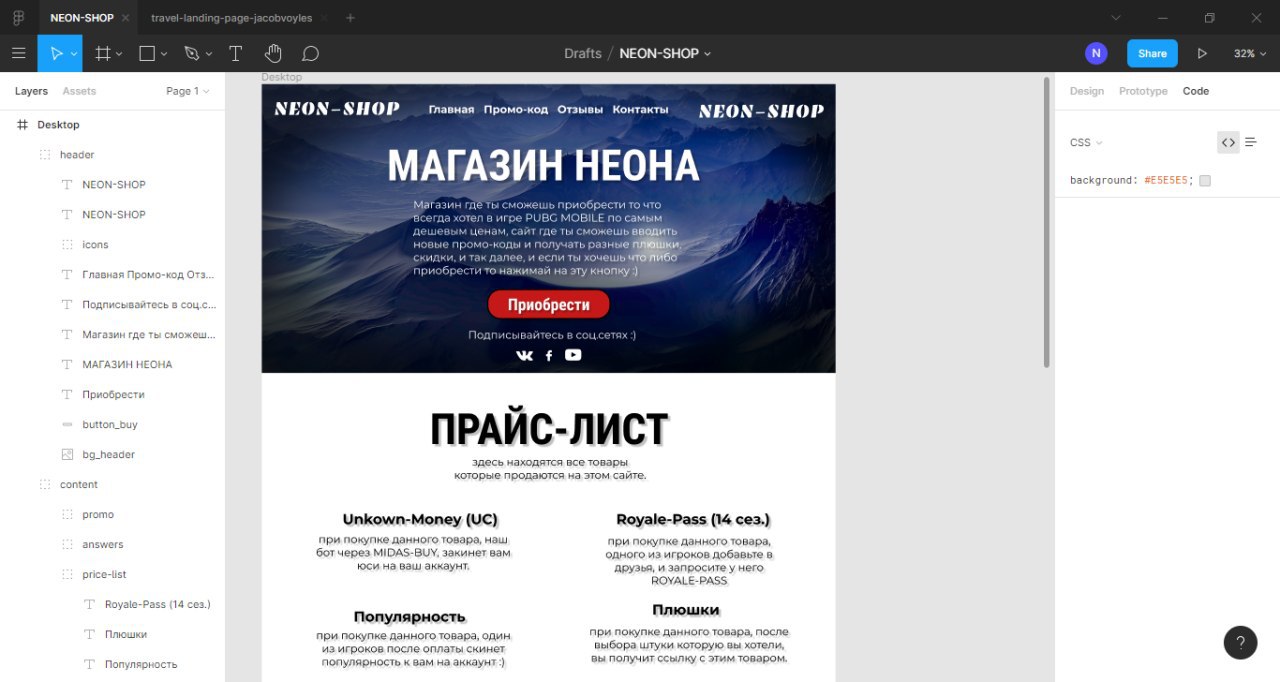Image resolution: width=1280 pixels, height=682 pixels.
Task: Select the Rectangle shape tool
Action: coord(147,53)
